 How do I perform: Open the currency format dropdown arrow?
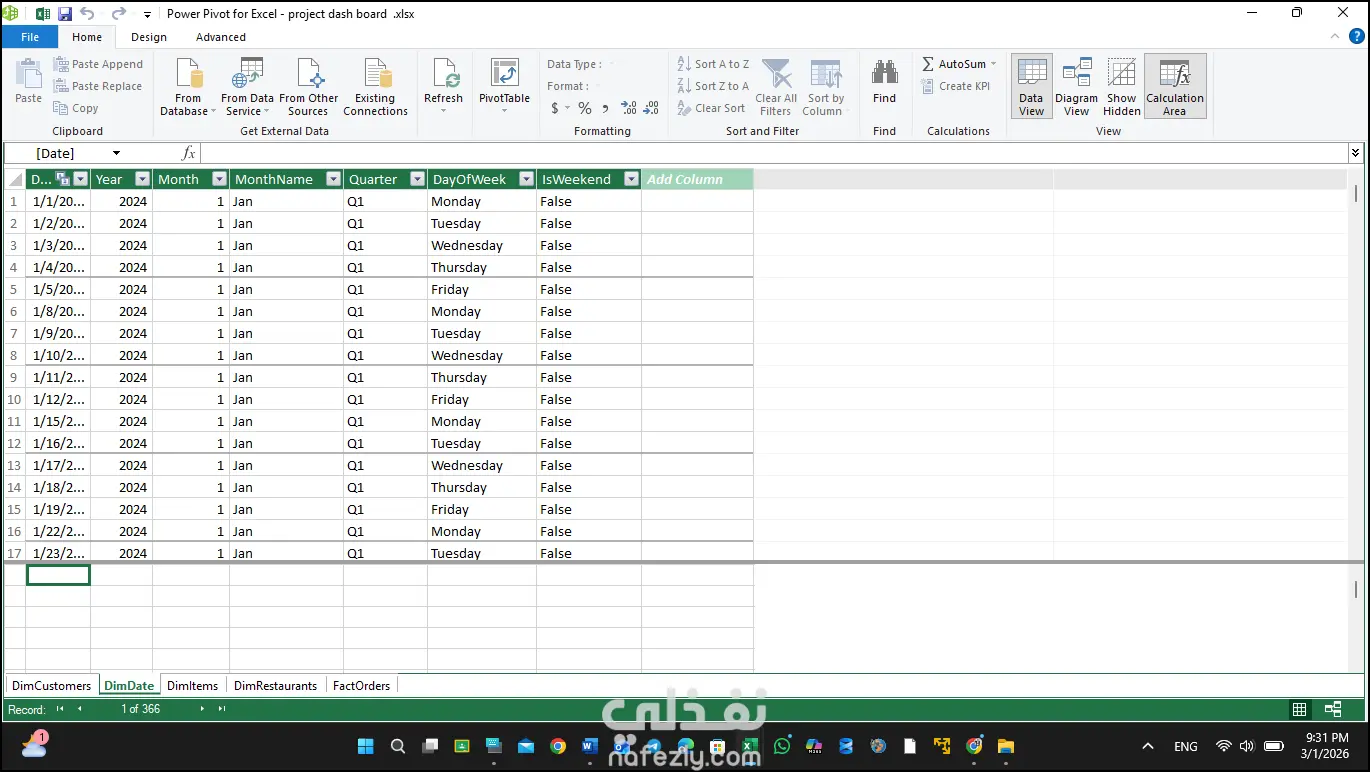tap(567, 108)
